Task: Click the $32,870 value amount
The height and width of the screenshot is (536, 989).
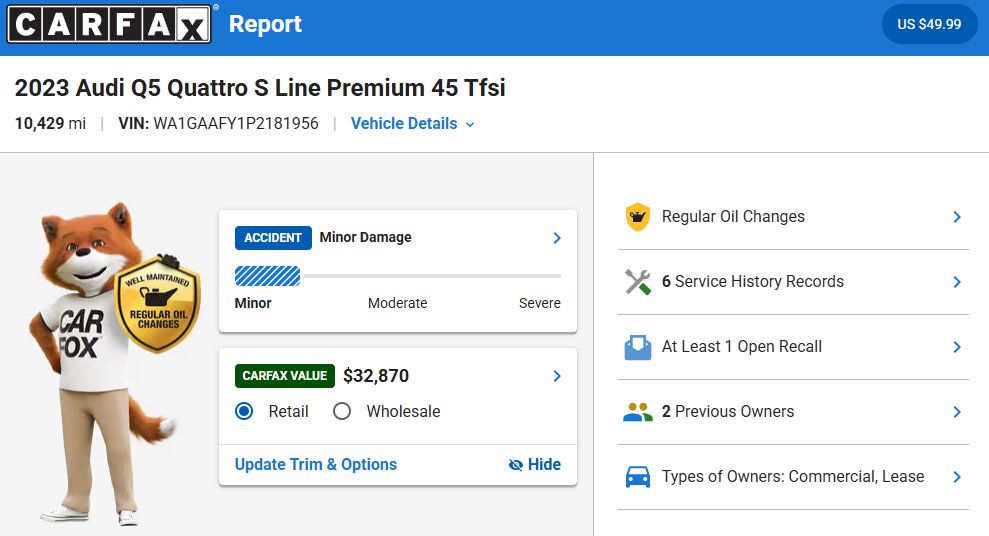Action: pos(376,376)
